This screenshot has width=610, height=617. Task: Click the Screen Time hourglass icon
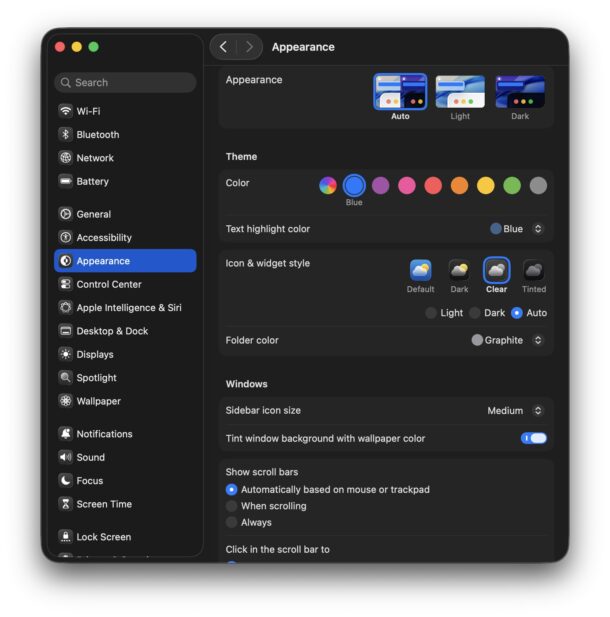pyautogui.click(x=66, y=504)
